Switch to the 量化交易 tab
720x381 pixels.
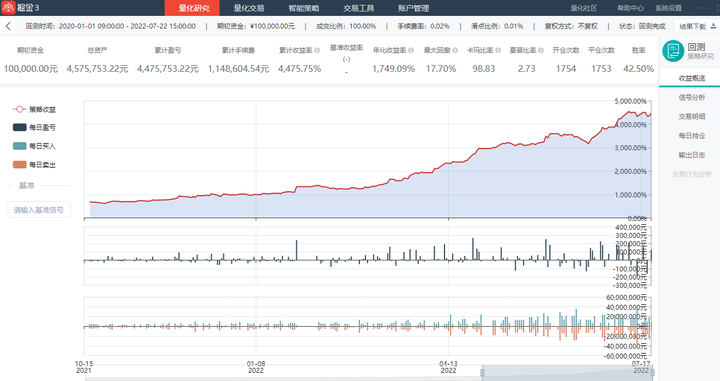pos(248,8)
